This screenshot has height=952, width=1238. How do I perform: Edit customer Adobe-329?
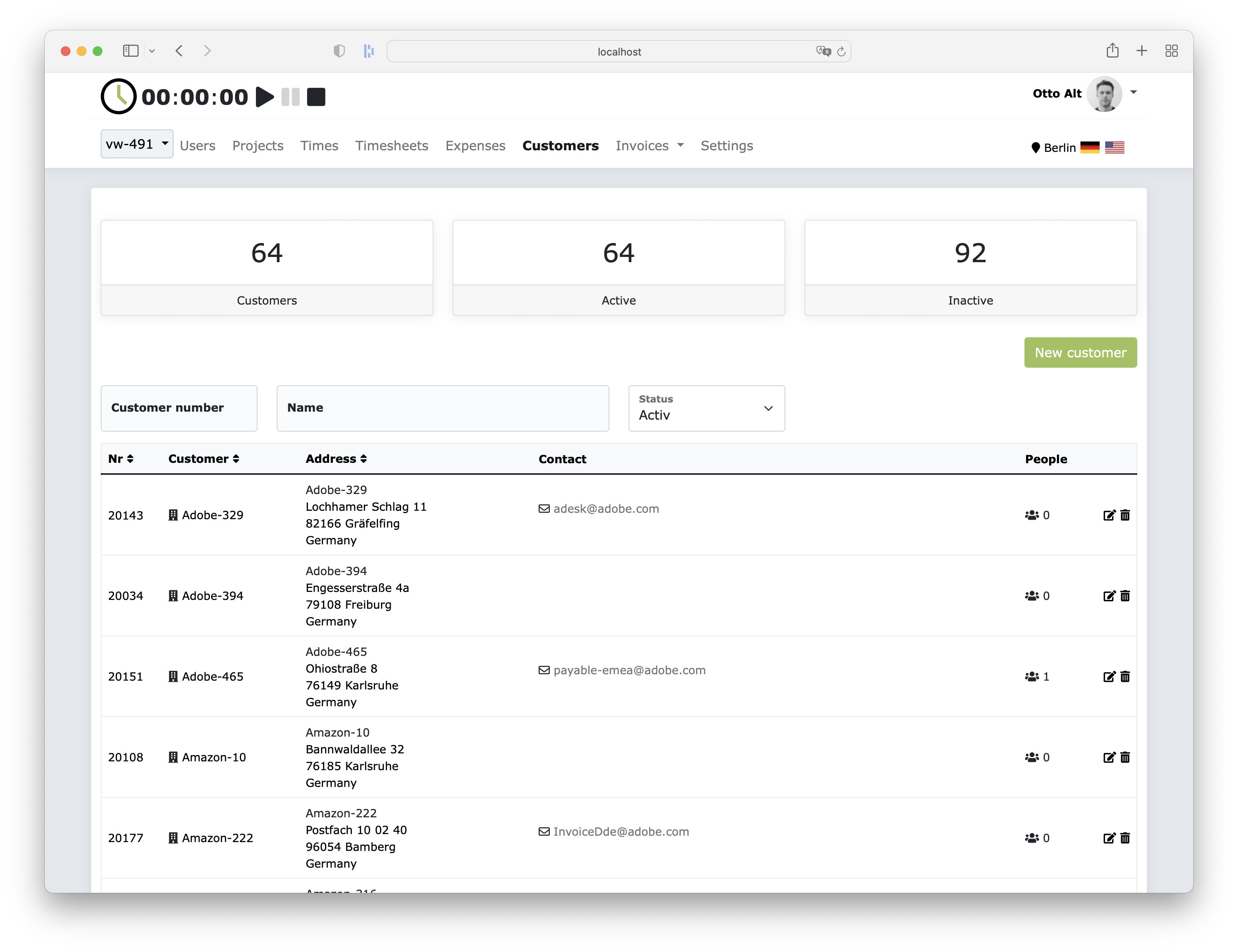(1109, 515)
